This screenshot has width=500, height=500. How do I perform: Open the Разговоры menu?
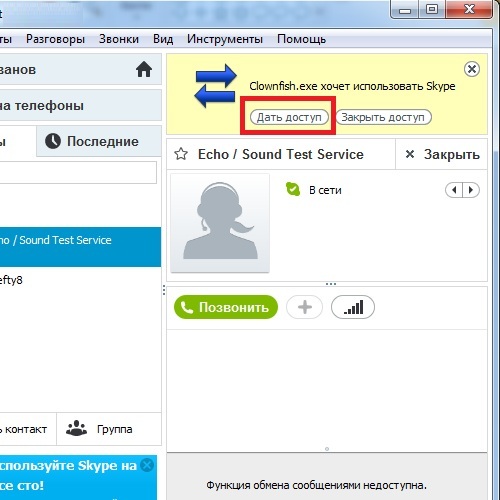click(x=55, y=39)
